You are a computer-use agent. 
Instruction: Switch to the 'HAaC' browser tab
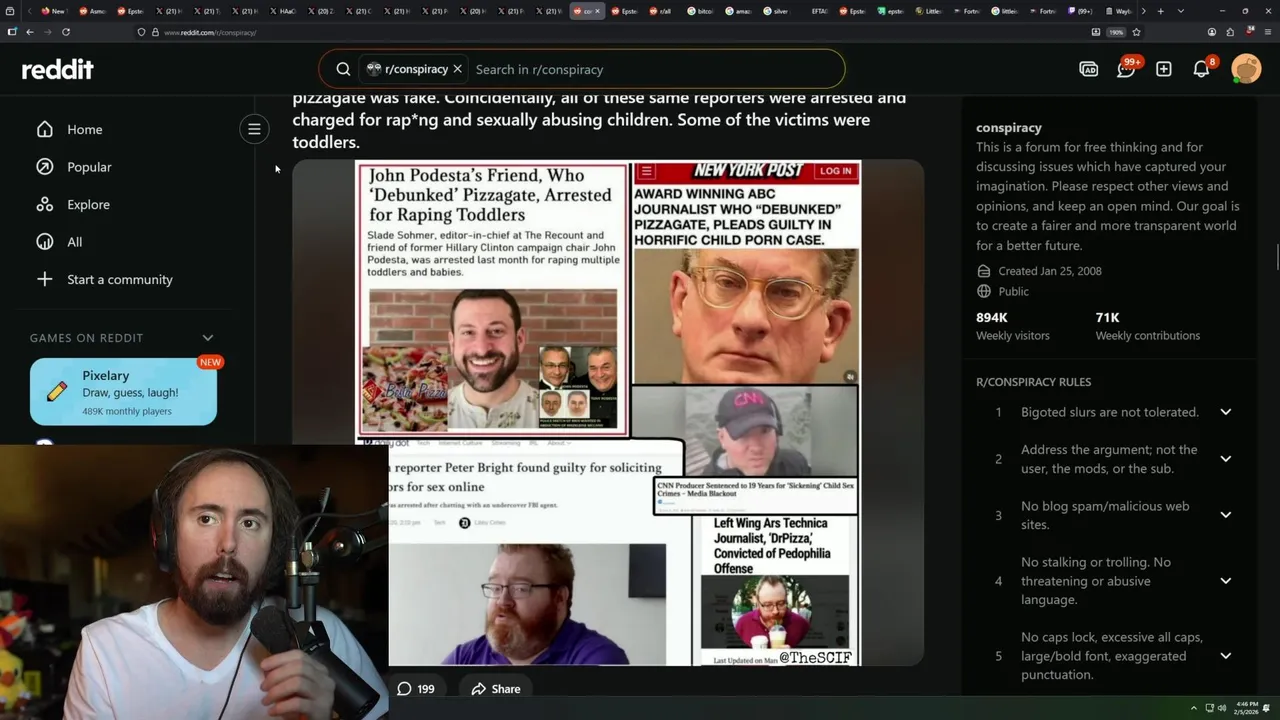[x=282, y=11]
